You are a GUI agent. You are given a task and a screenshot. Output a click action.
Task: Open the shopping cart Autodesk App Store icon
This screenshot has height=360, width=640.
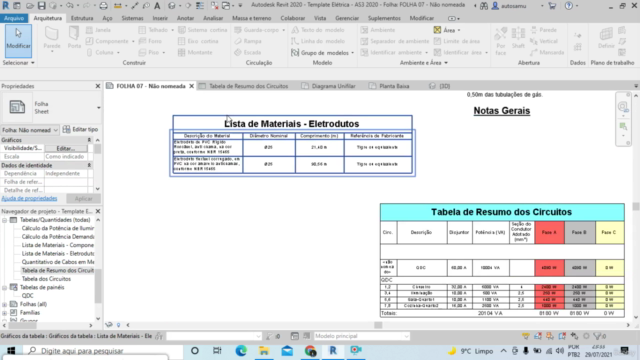[552, 6]
